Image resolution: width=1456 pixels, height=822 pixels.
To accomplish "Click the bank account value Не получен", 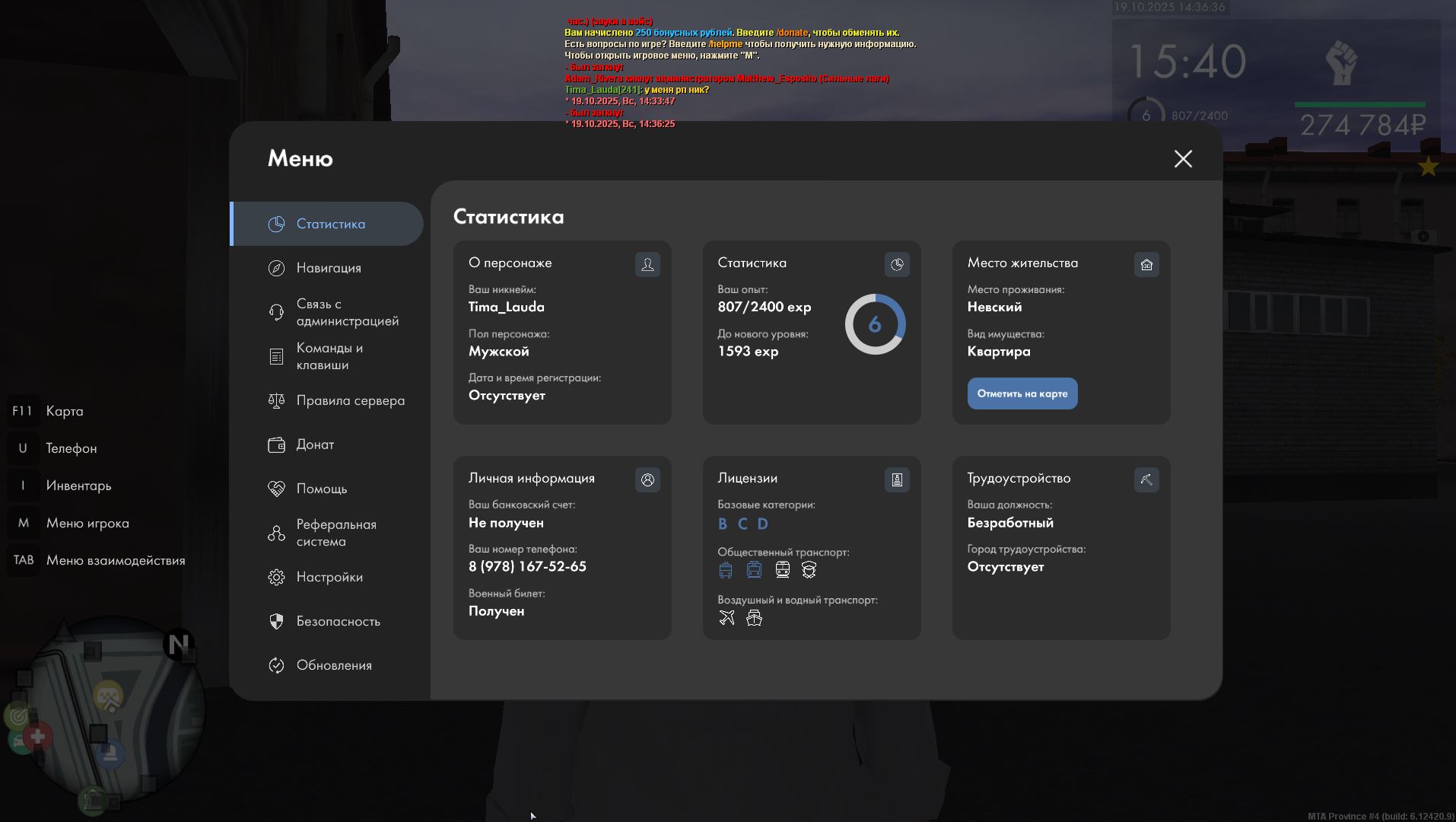I will click(507, 523).
